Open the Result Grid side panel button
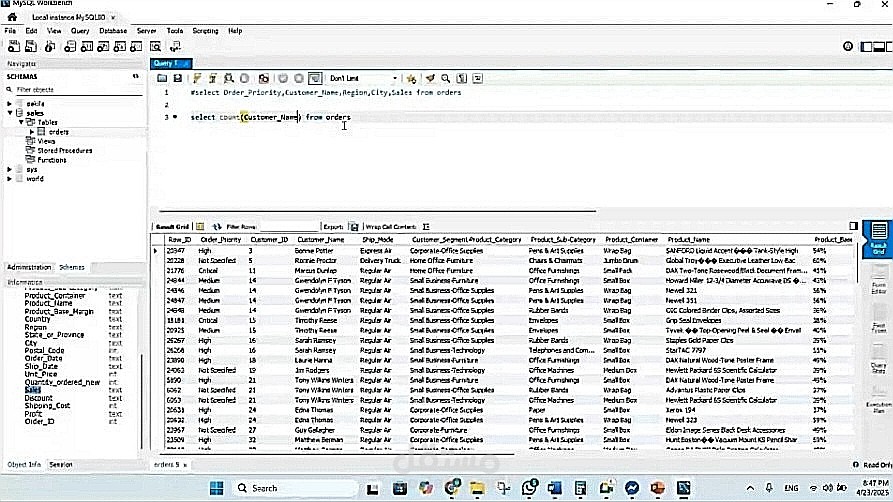893x502 pixels. pos(878,239)
